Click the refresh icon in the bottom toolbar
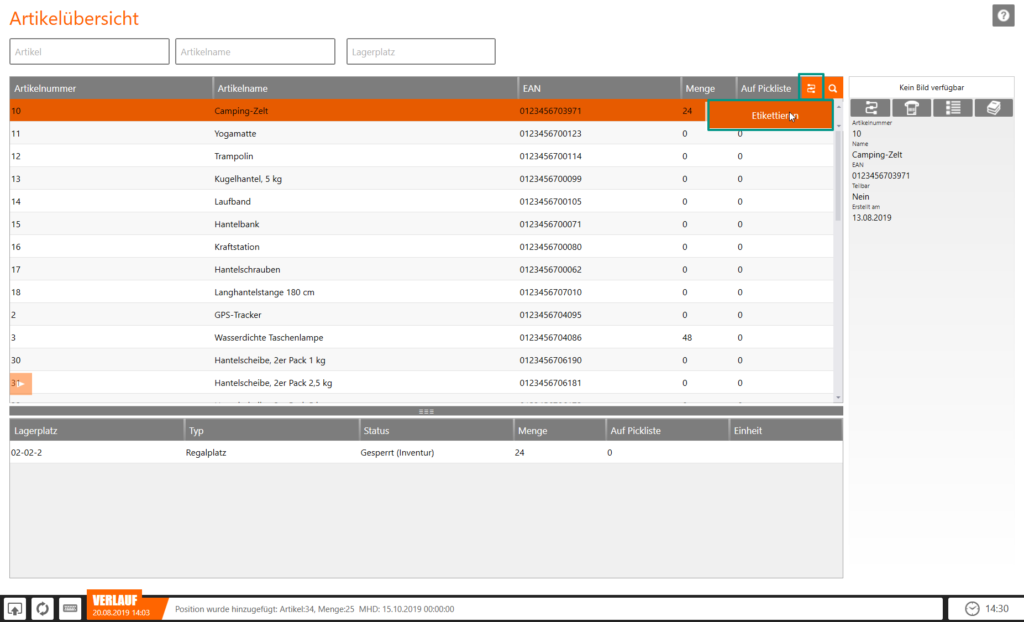Viewport: 1024px width, 622px height. pyautogui.click(x=42, y=608)
